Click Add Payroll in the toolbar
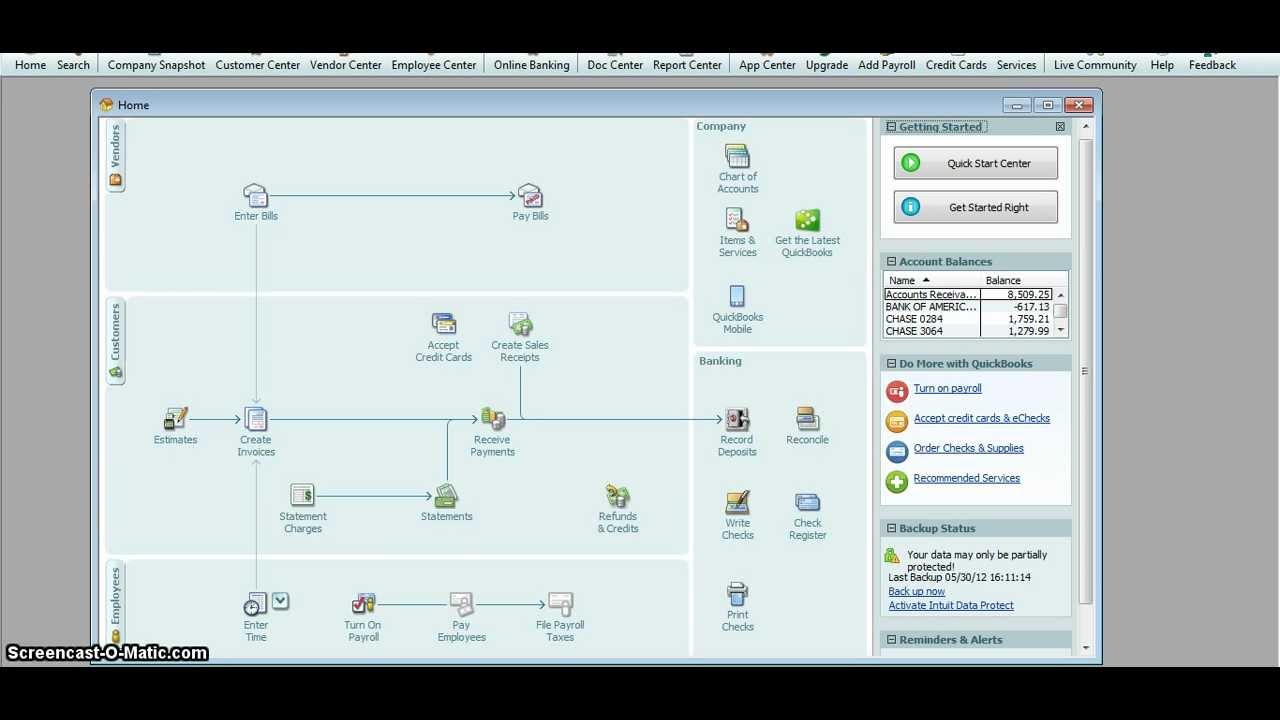The height and width of the screenshot is (720, 1280). coord(887,65)
